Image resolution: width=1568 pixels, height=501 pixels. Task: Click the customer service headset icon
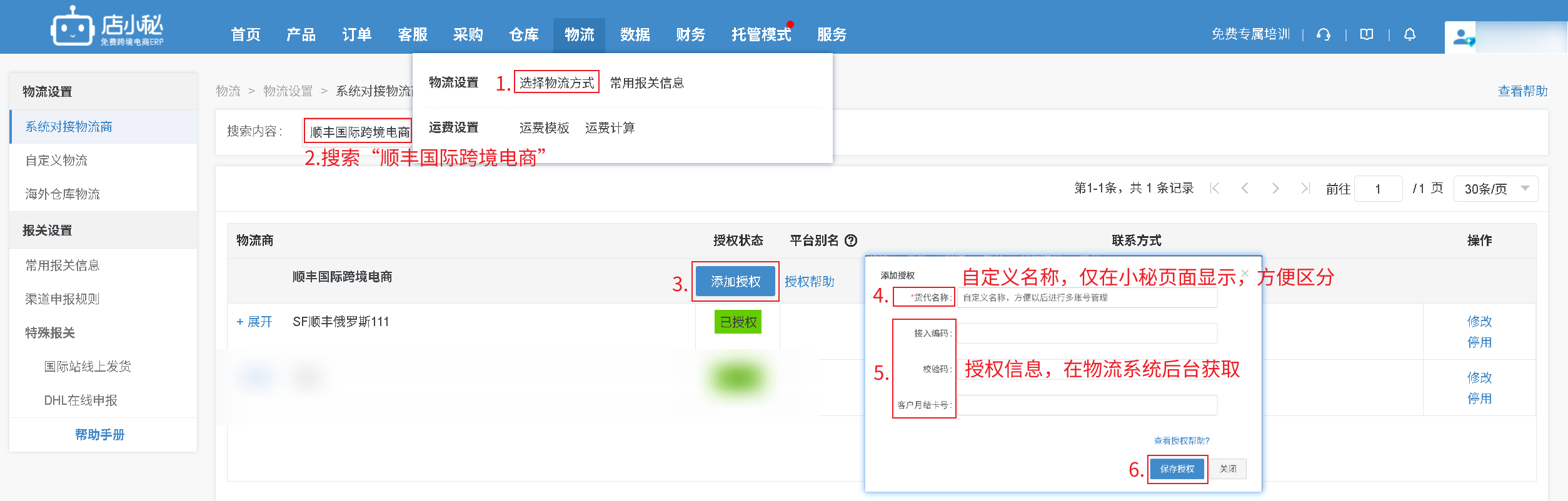click(1323, 34)
